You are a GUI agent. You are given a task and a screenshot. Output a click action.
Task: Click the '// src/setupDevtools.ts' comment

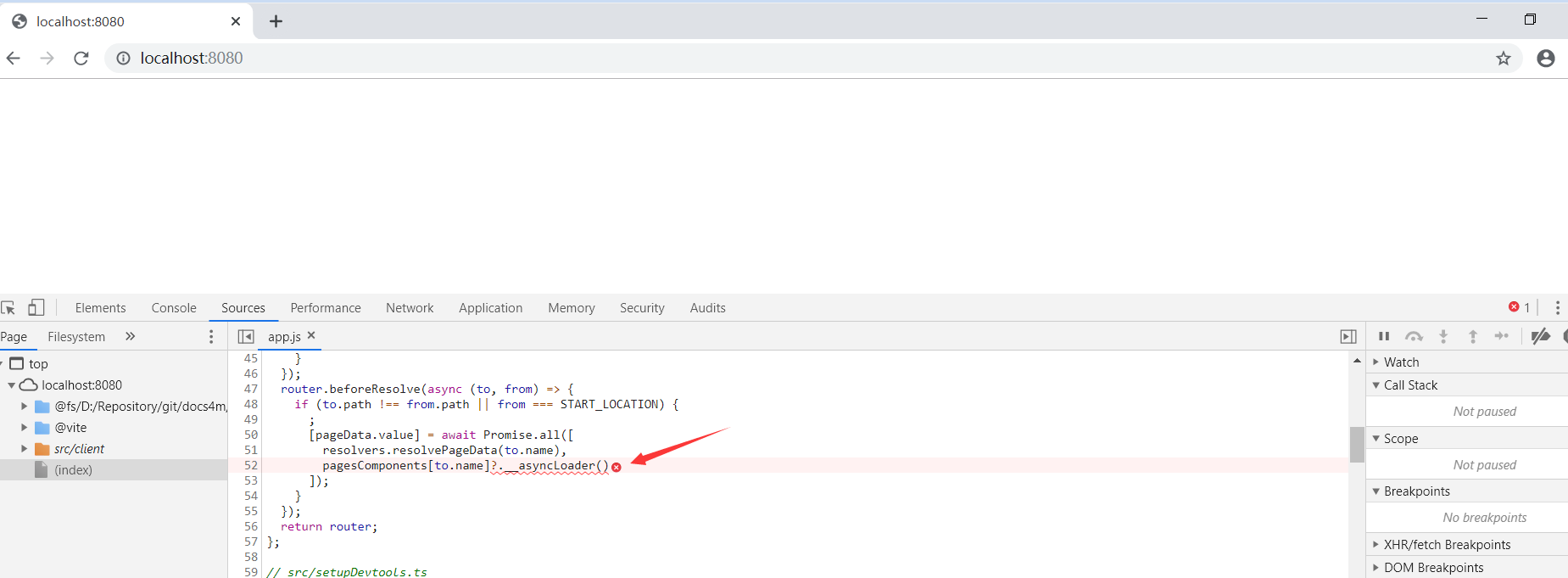click(x=347, y=572)
